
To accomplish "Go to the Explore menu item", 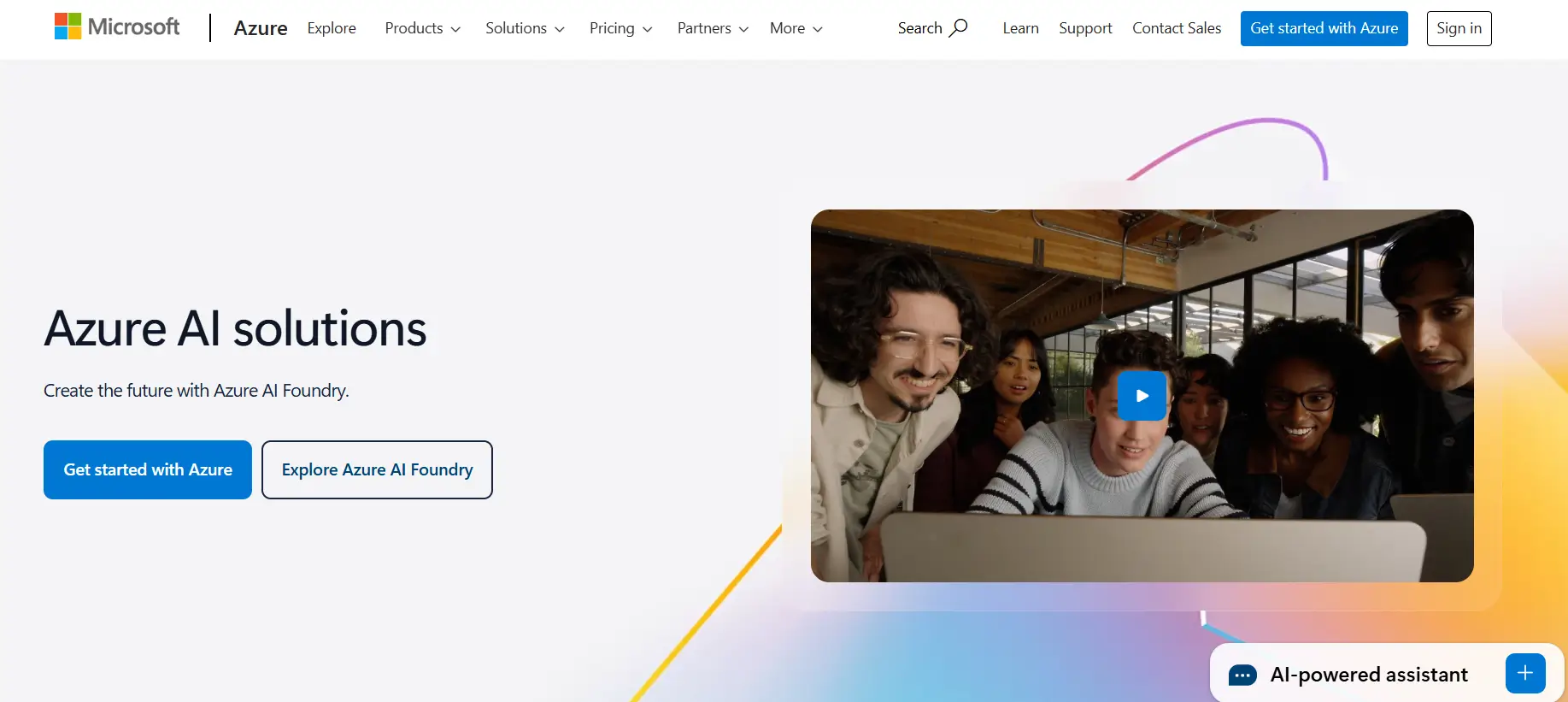I will [332, 28].
